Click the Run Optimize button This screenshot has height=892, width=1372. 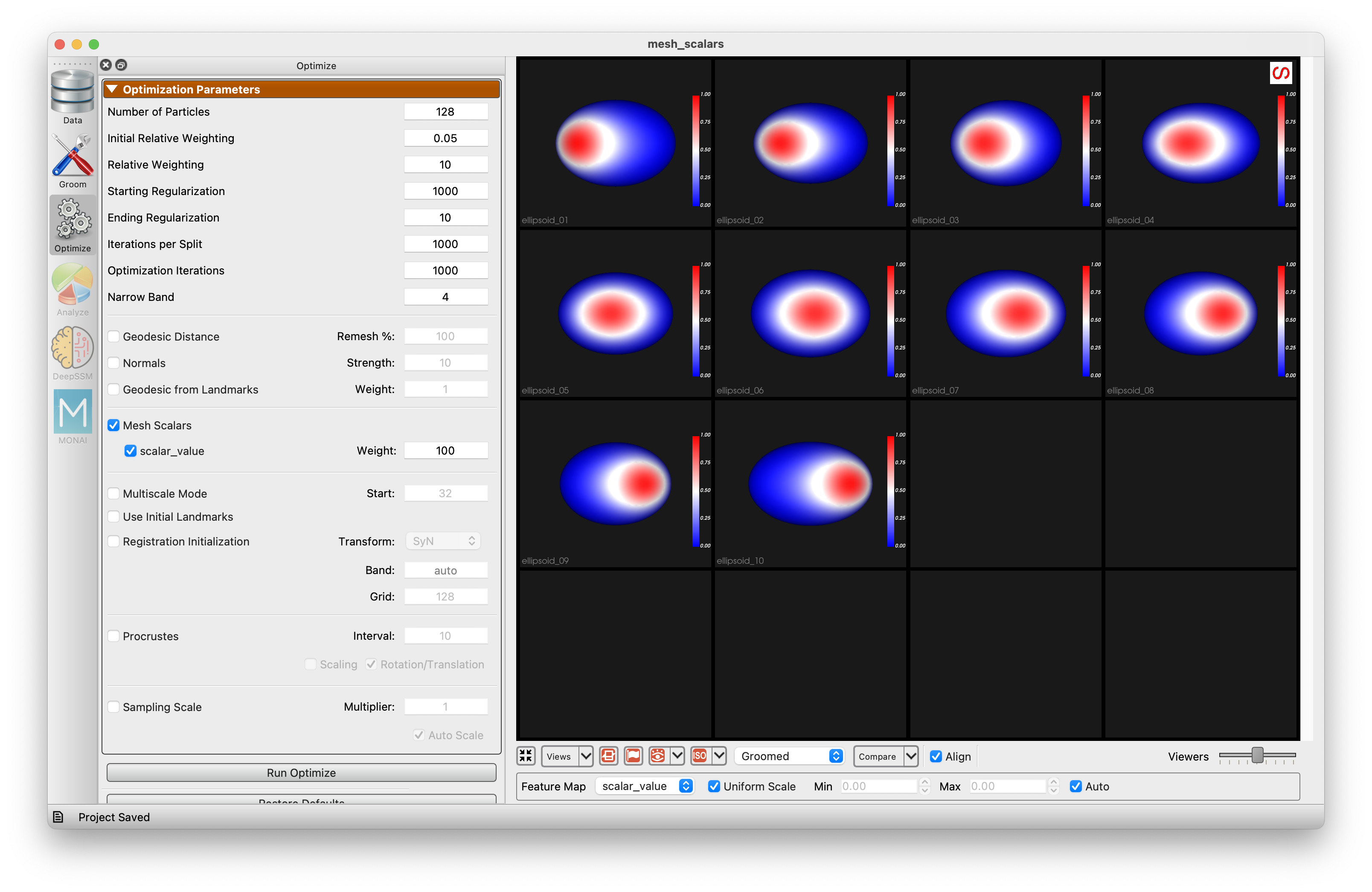(x=301, y=772)
